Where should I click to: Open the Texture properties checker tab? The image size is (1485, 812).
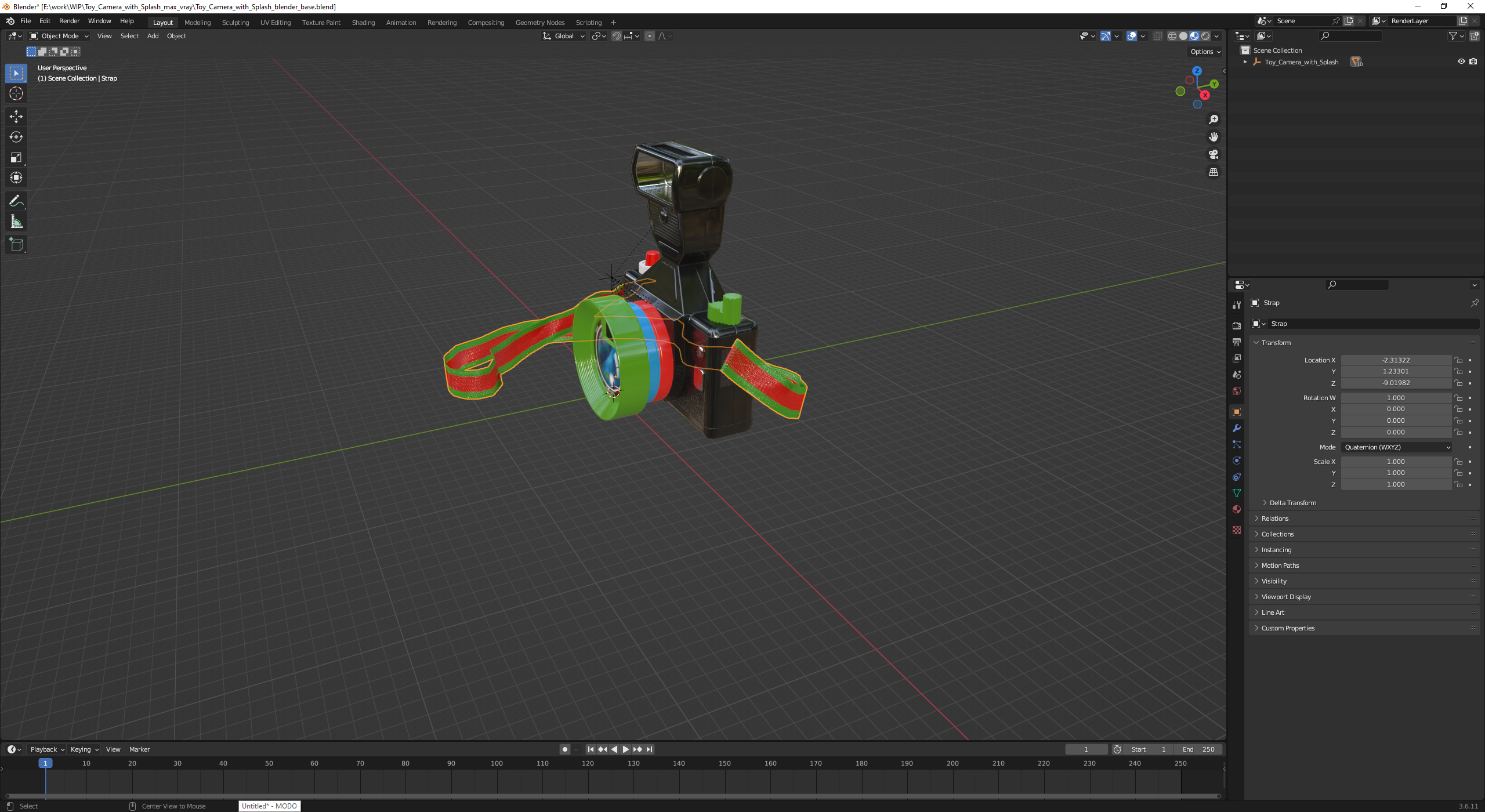click(1237, 530)
